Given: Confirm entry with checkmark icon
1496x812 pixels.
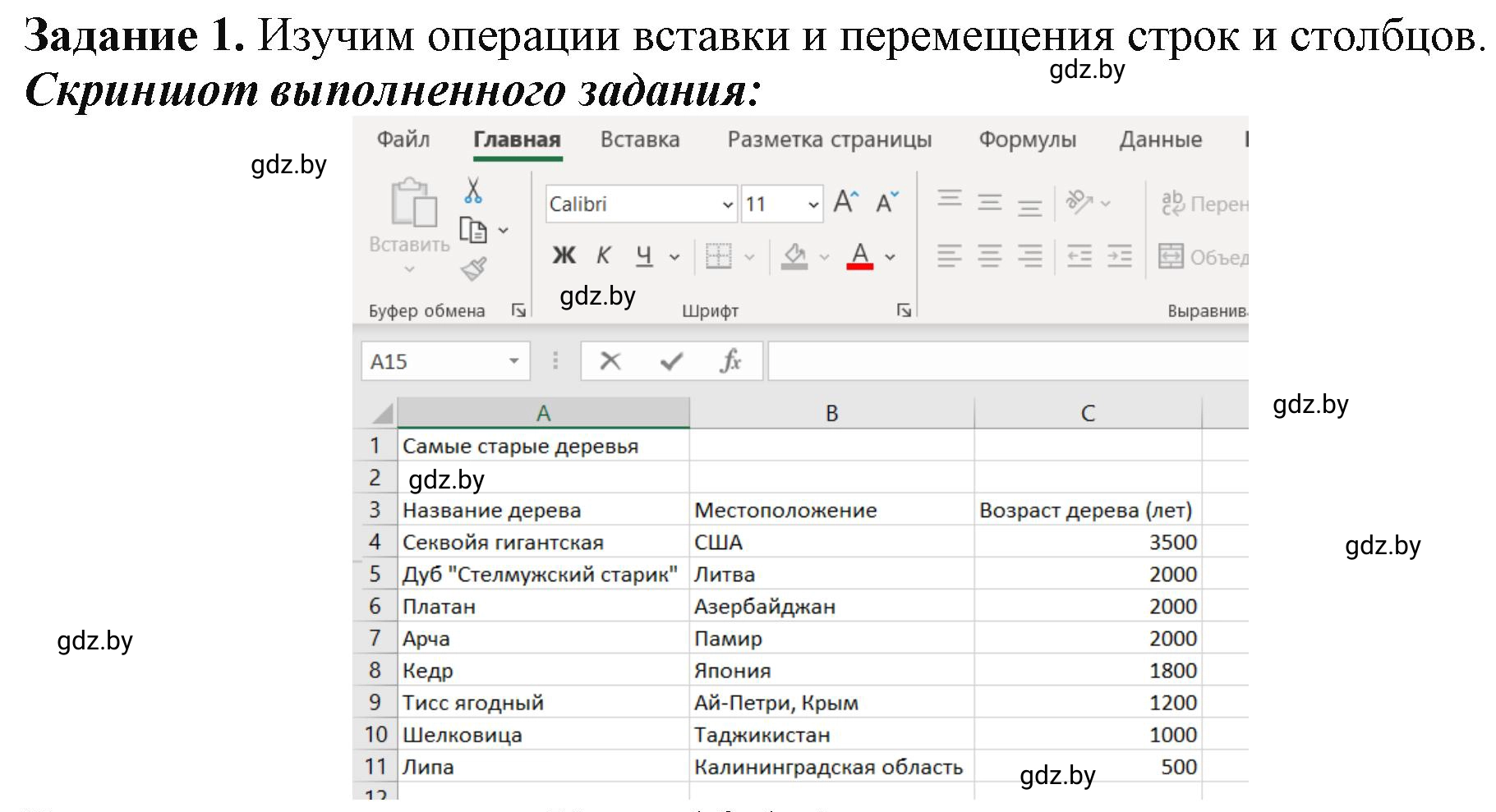Looking at the screenshot, I should point(671,361).
